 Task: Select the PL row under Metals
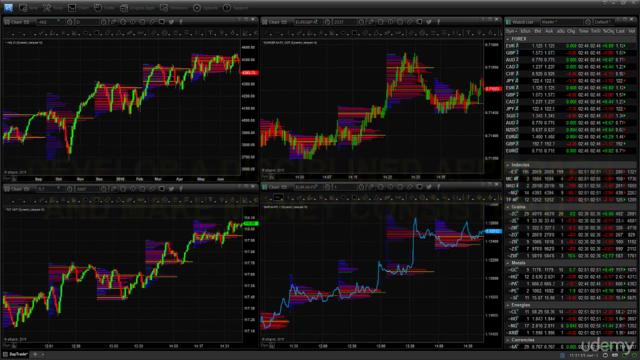point(571,291)
